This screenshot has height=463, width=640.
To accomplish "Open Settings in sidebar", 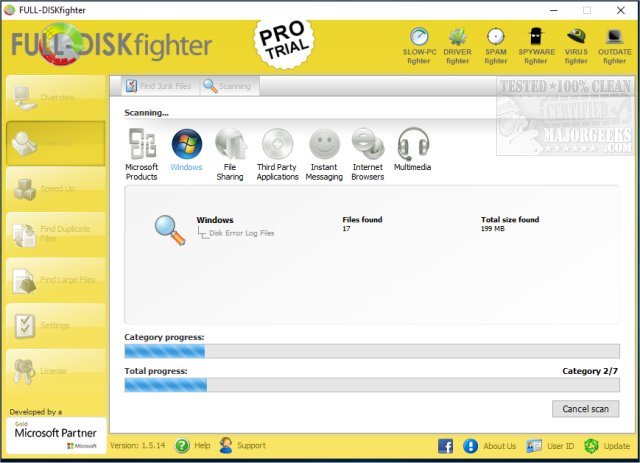I will tap(56, 326).
